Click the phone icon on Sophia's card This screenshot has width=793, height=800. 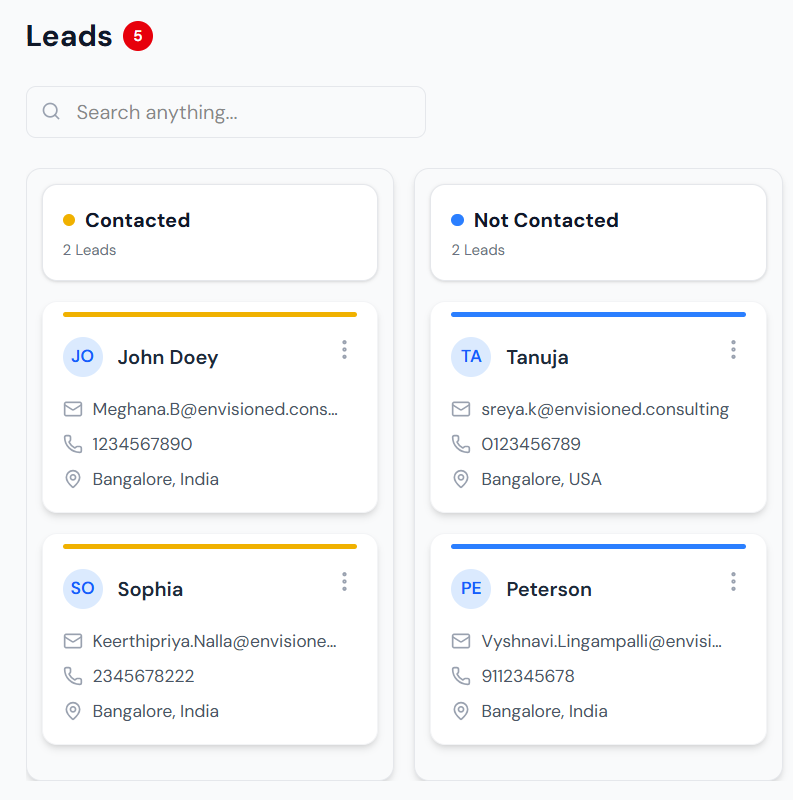(73, 676)
